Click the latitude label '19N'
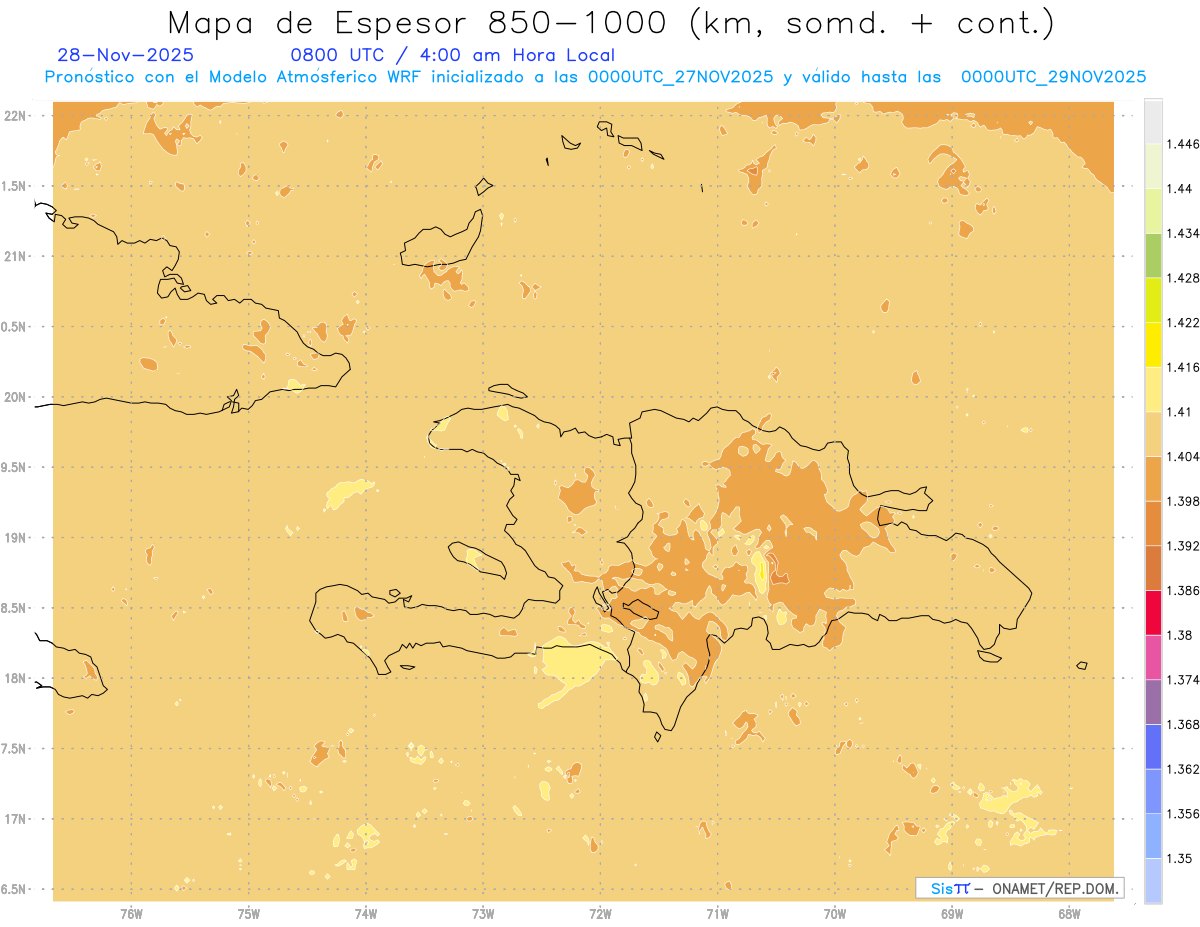The image size is (1200, 927). (x=16, y=537)
